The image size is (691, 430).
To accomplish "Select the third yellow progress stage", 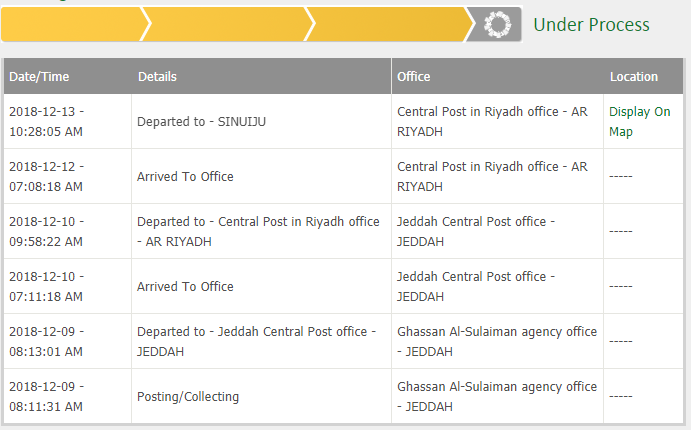I will click(390, 24).
